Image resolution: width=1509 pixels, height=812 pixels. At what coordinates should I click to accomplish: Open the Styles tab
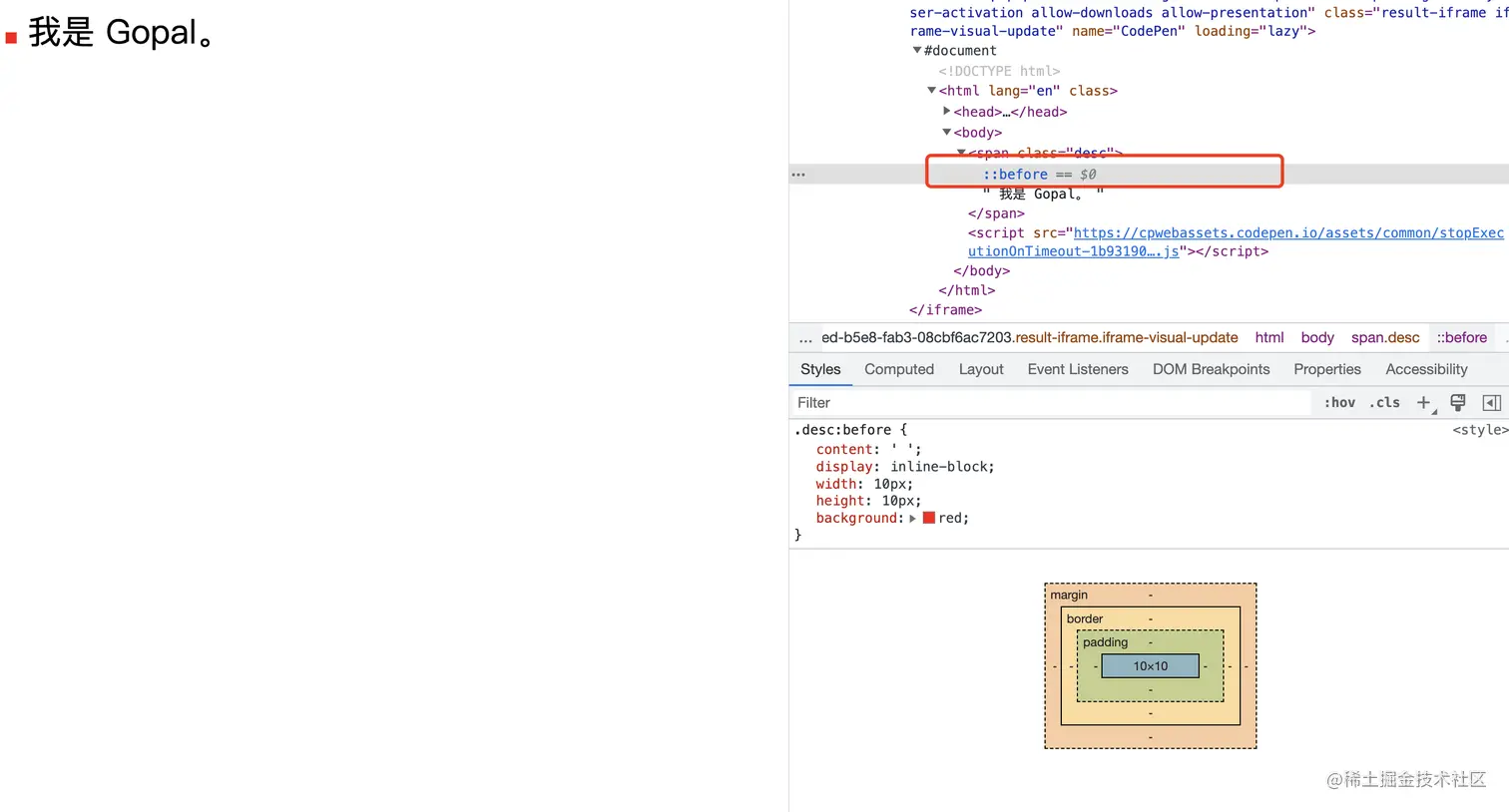pos(820,369)
